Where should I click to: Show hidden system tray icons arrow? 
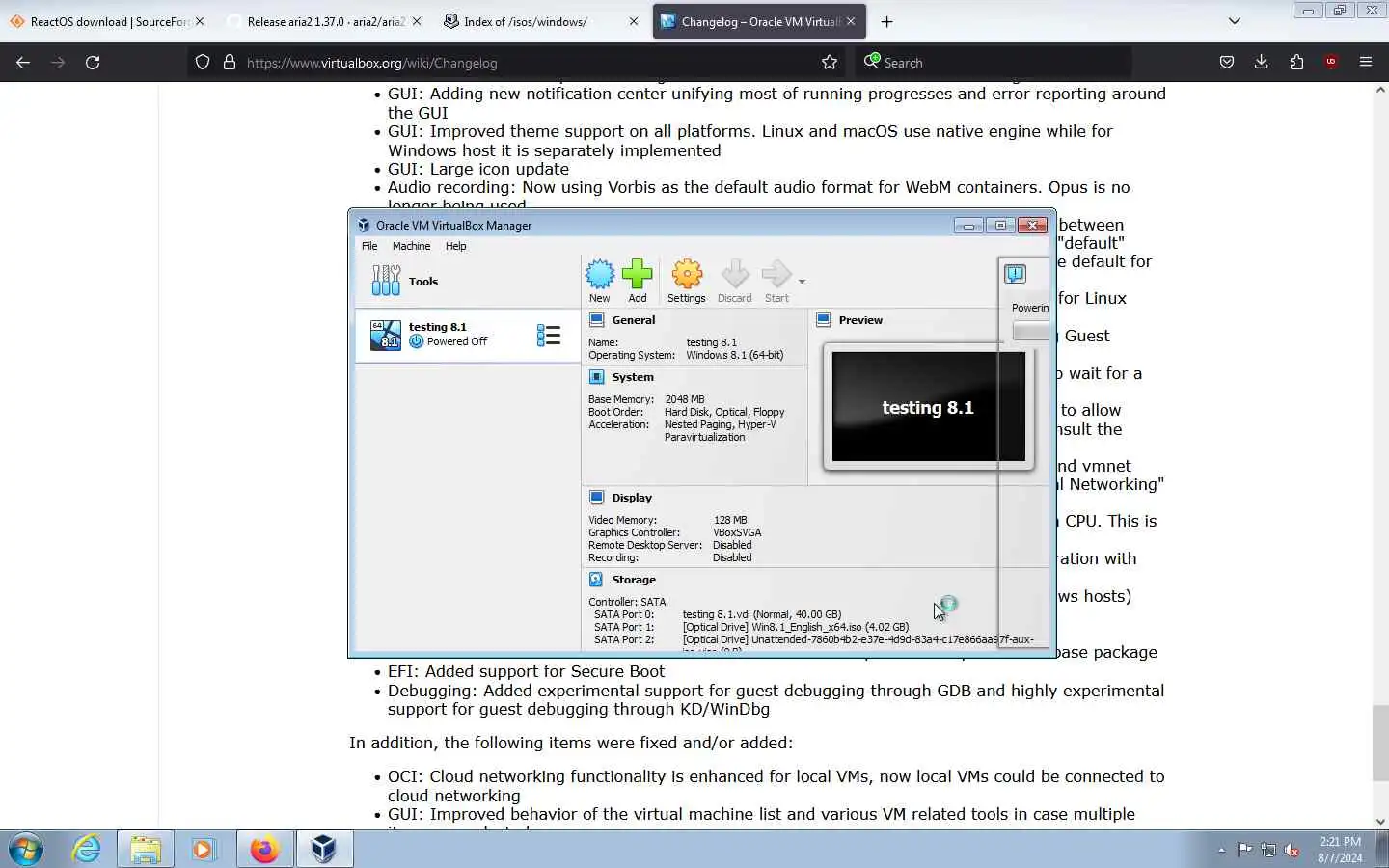(1221, 850)
